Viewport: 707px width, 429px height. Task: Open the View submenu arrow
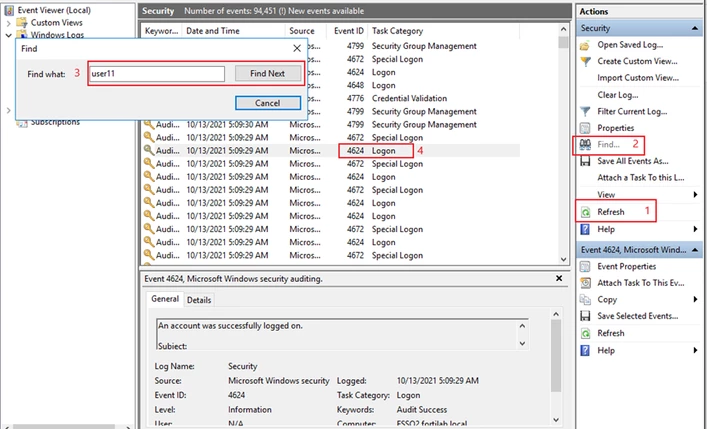tap(695, 194)
